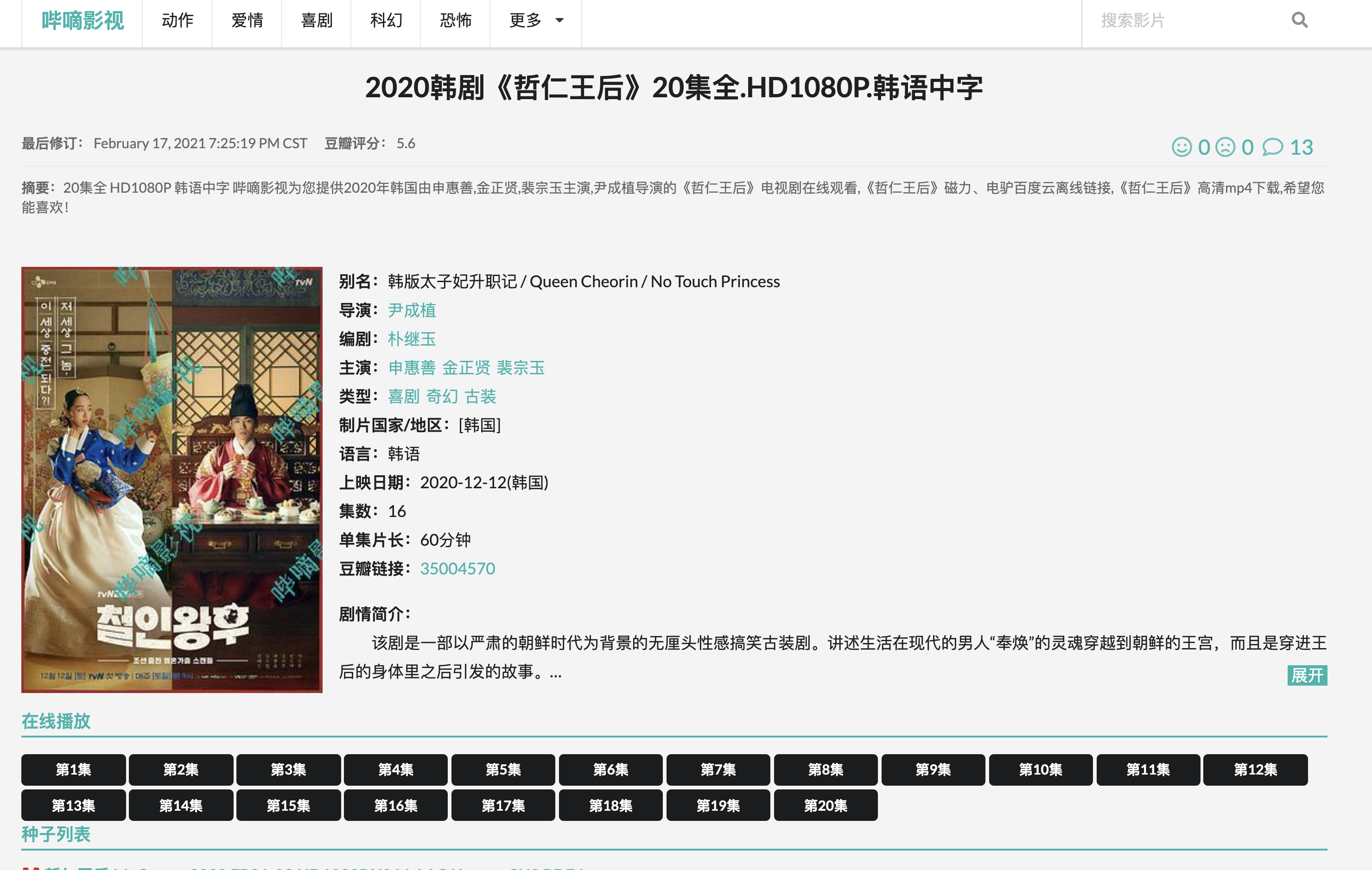Click genre link 古装
This screenshot has height=870, width=1372.
point(480,396)
